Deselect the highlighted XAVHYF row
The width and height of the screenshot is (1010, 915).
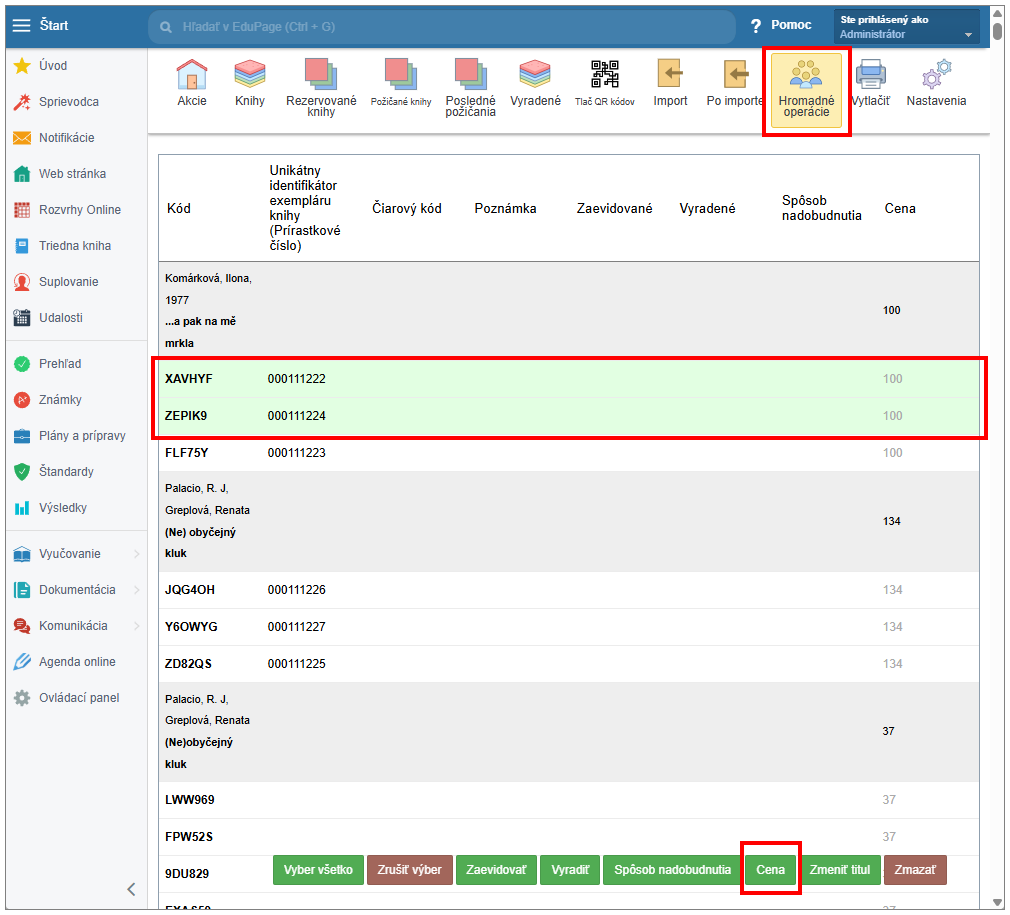click(x=190, y=379)
